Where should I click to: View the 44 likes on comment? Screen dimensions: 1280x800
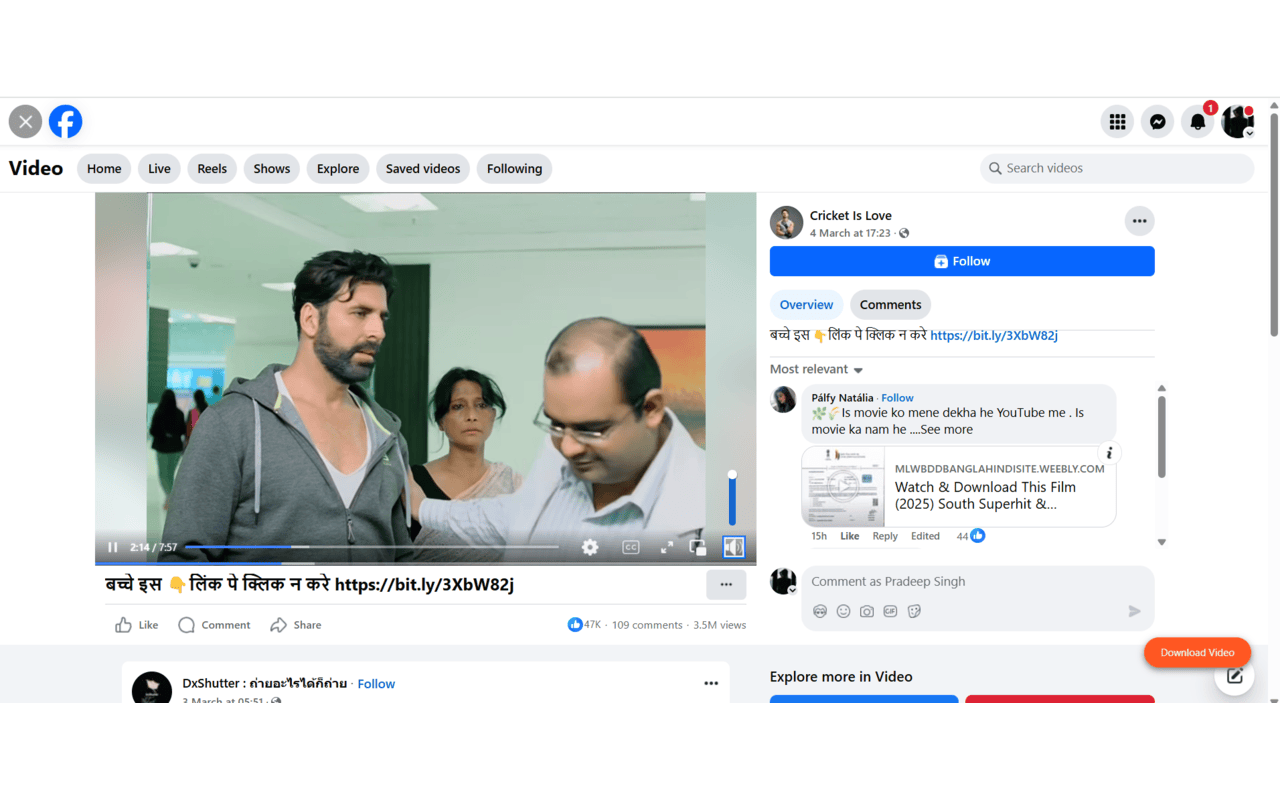point(970,536)
